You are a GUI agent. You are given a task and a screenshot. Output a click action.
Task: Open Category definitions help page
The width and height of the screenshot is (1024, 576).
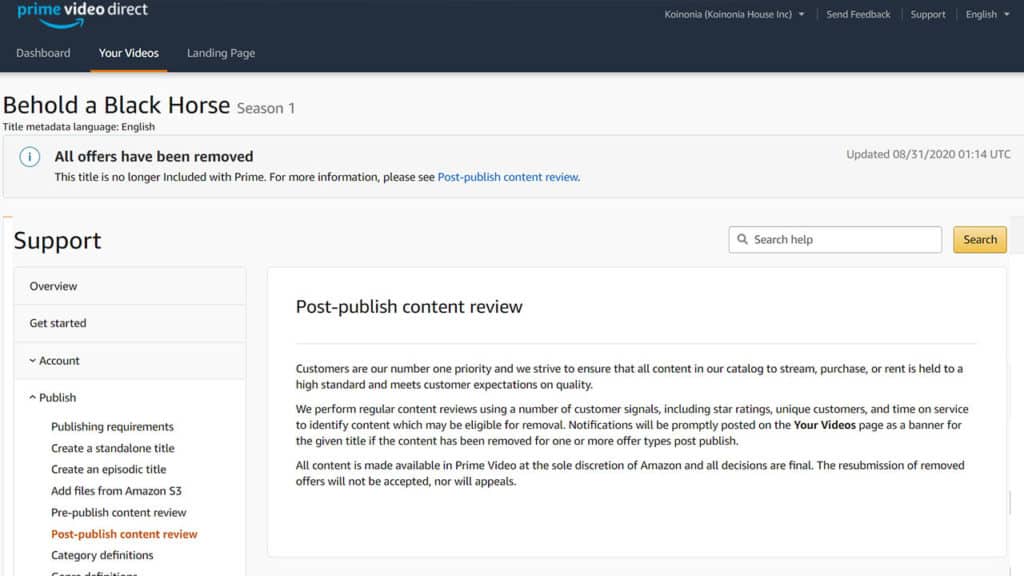[x=102, y=555]
